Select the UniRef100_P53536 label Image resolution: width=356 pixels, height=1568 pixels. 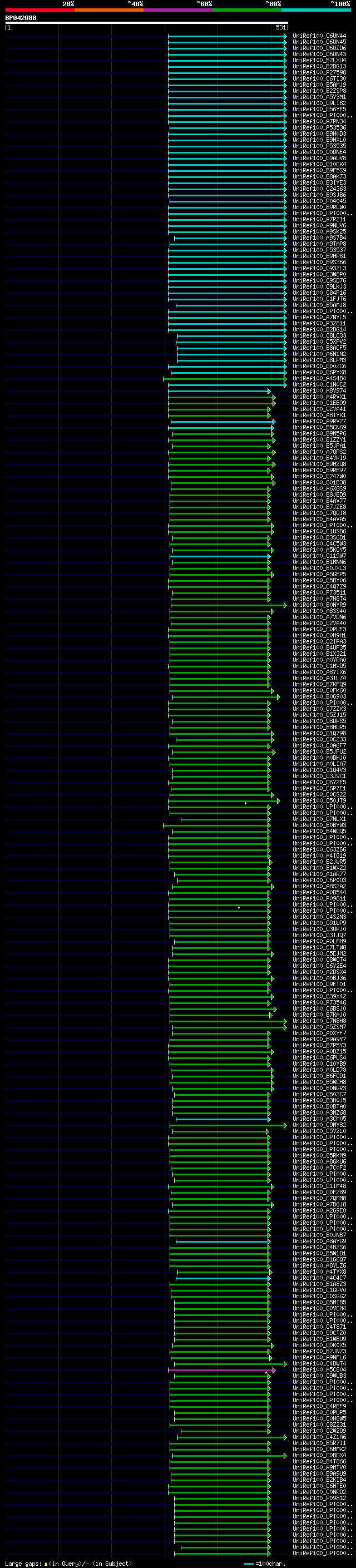pos(319,128)
